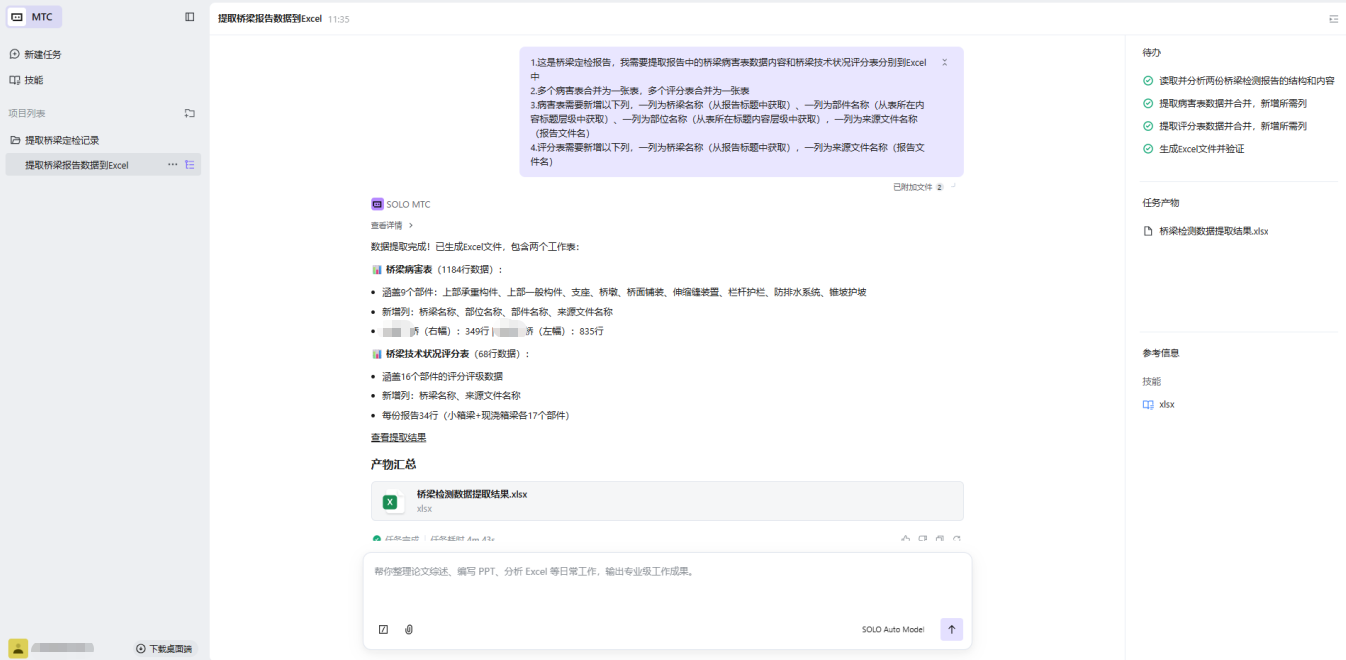1346x660 pixels.
Task: Expand 查看详情 details link
Action: click(392, 226)
